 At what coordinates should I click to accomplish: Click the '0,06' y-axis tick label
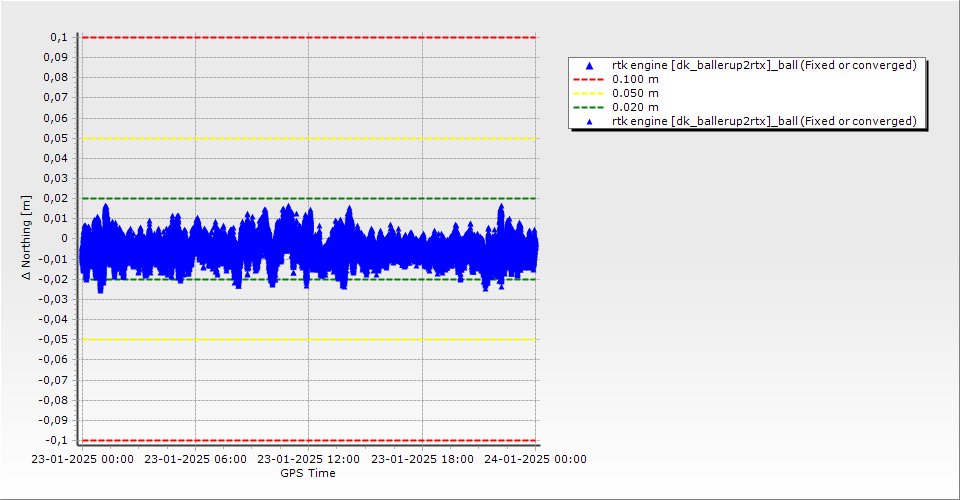point(56,118)
